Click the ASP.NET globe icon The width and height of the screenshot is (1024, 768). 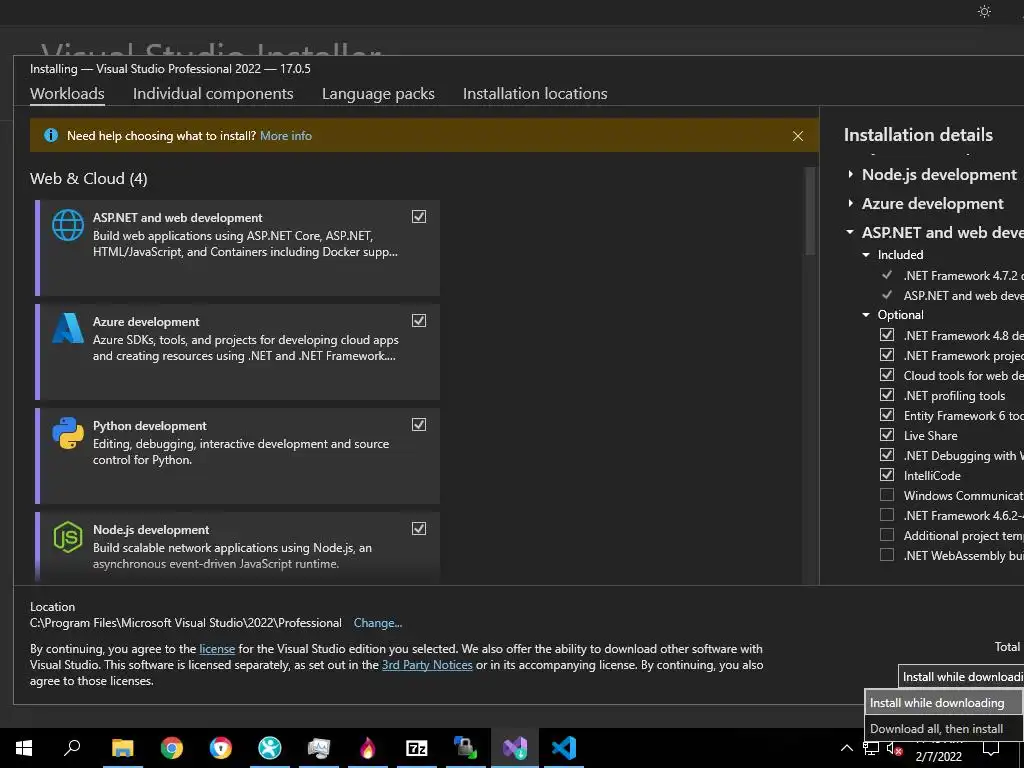pyautogui.click(x=68, y=225)
